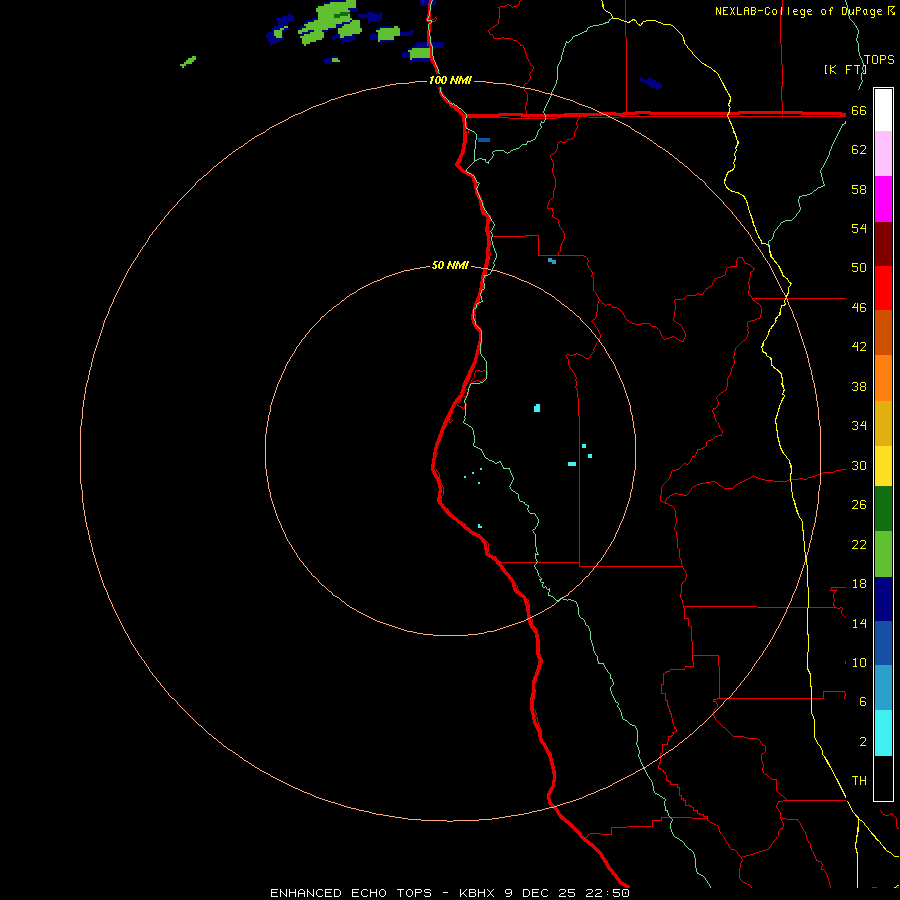Click the legend value 26

pyautogui.click(x=859, y=505)
